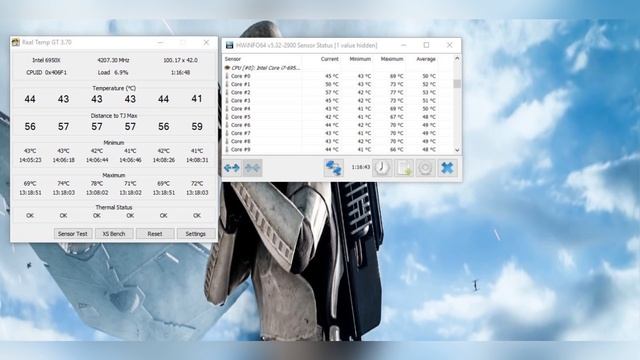Click thermometer icon of Core #9
The height and width of the screenshot is (360, 640).
tap(227, 149)
